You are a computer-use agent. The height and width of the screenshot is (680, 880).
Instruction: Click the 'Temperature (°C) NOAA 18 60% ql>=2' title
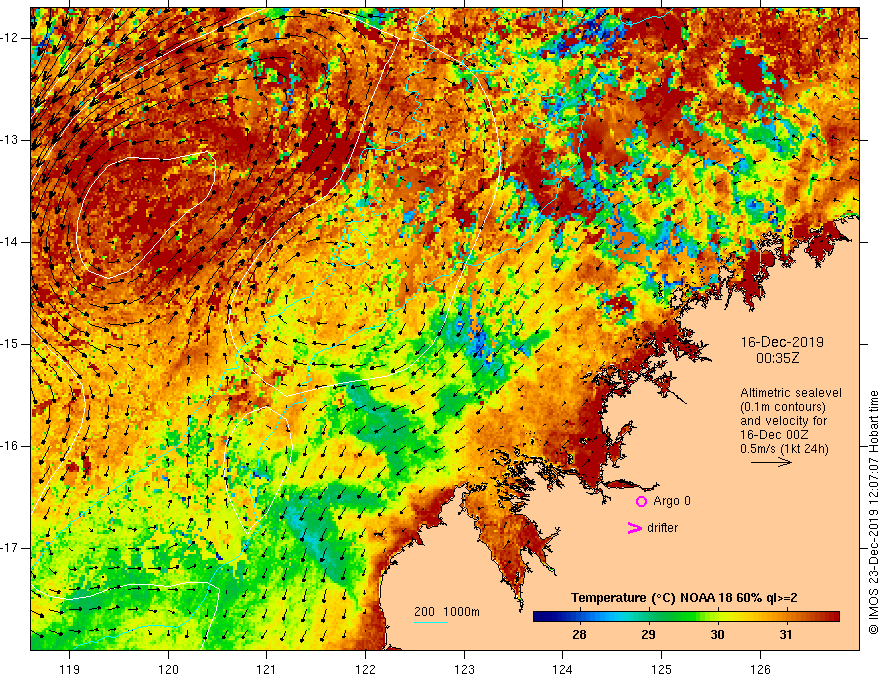[x=684, y=598]
